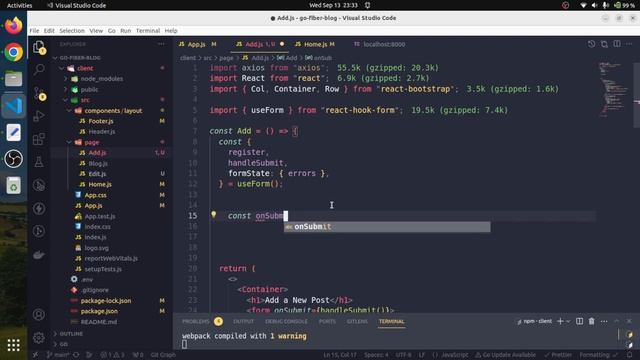Switch to the Home.js editor tab
The width and height of the screenshot is (640, 360).
click(315, 44)
